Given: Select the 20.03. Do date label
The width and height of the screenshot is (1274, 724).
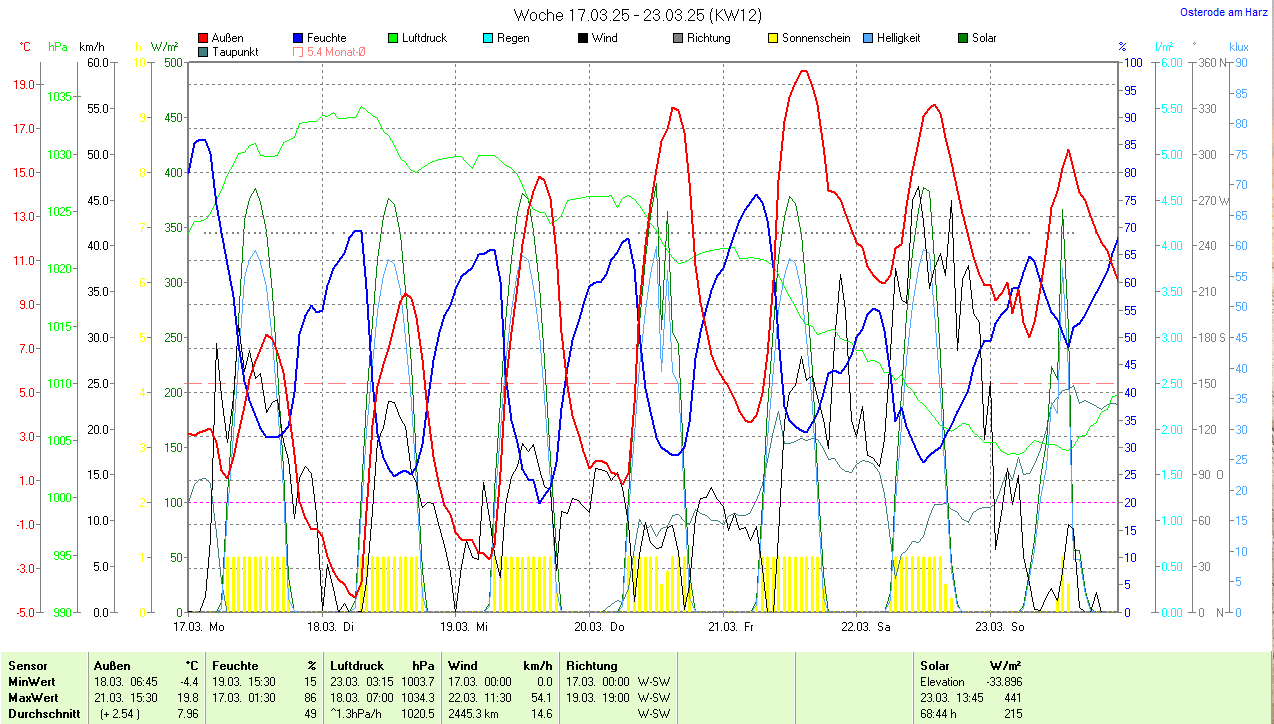Looking at the screenshot, I should tap(599, 627).
